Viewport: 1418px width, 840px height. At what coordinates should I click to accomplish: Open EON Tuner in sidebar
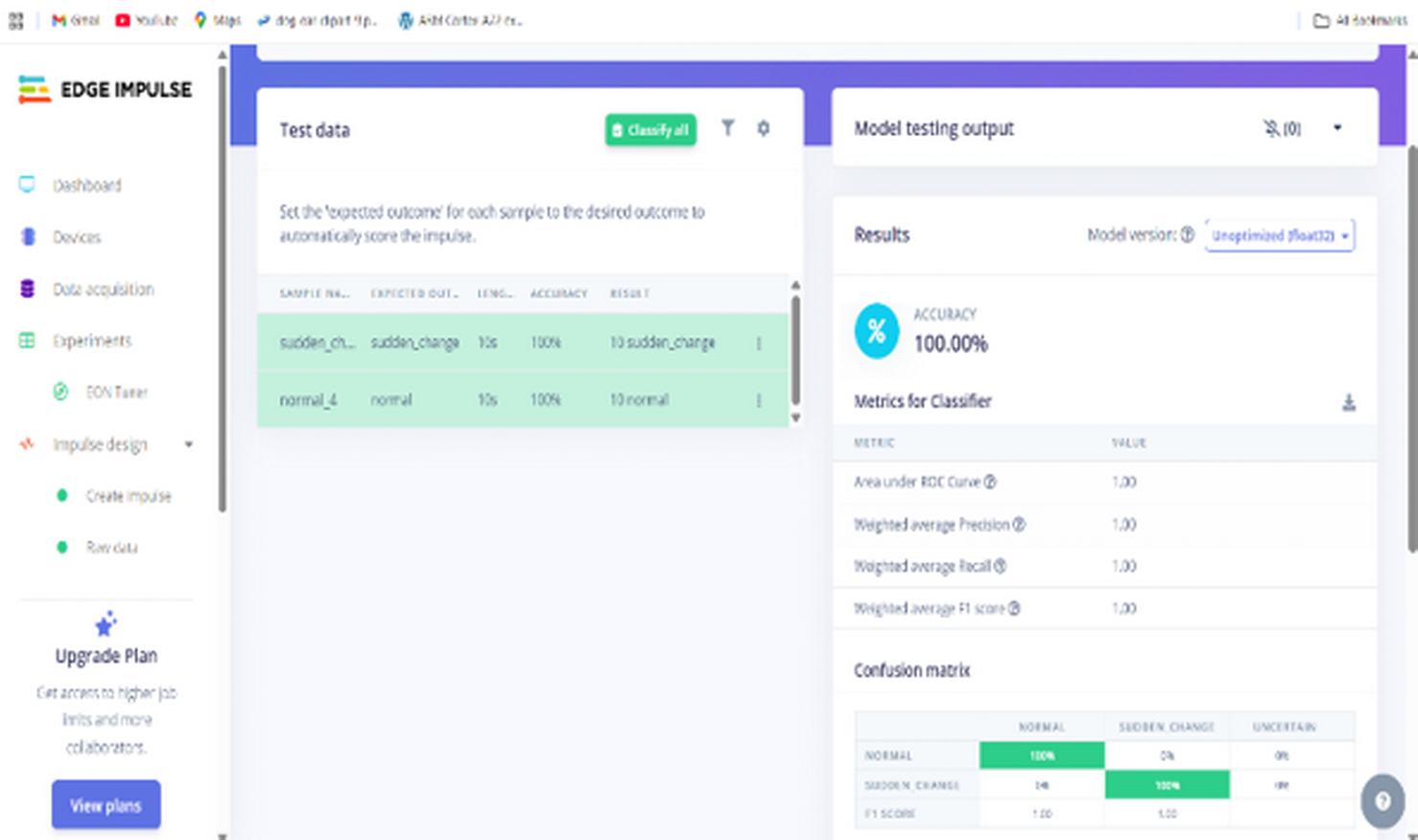point(116,392)
